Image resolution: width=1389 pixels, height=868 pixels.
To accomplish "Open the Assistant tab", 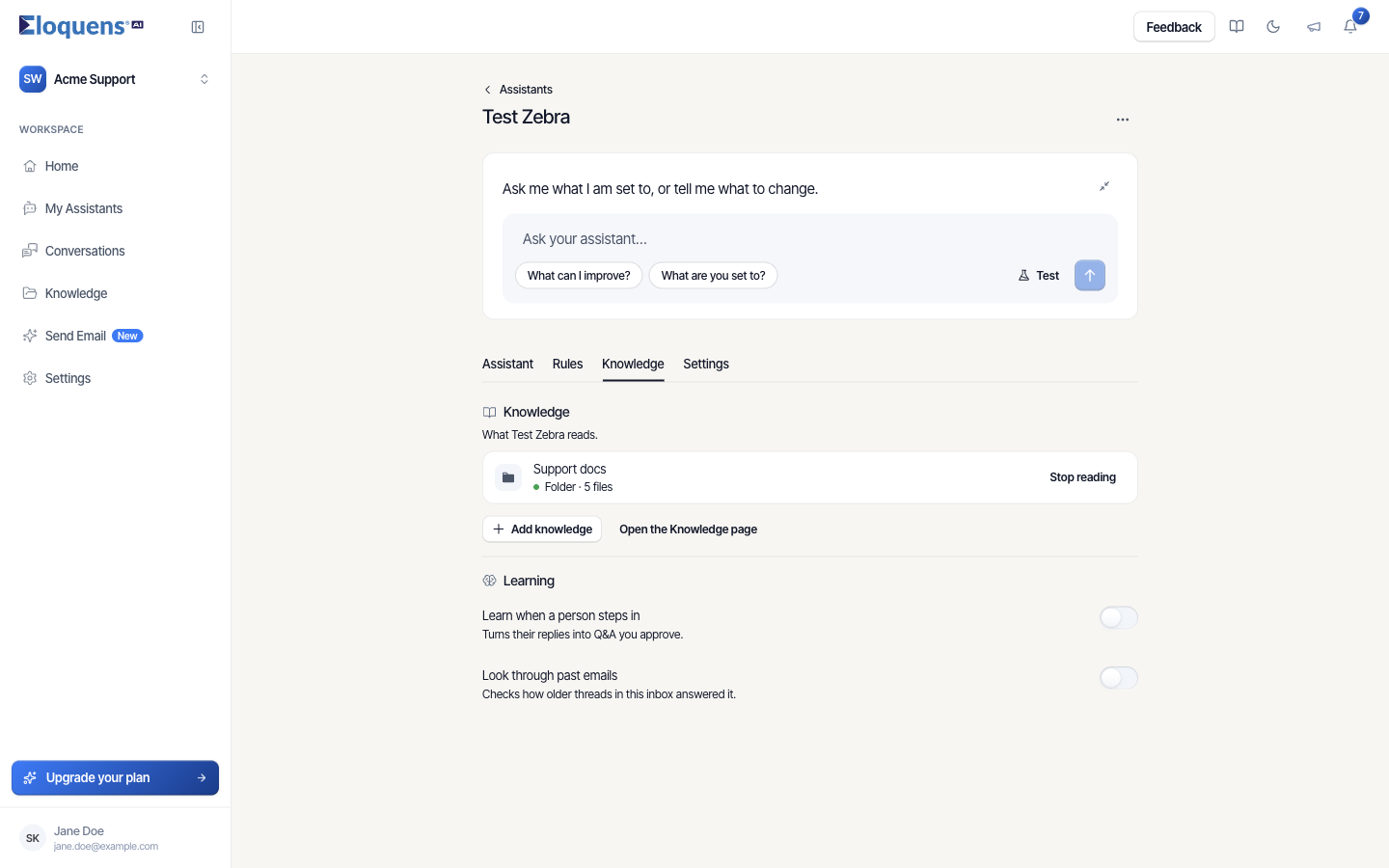I will 507,364.
